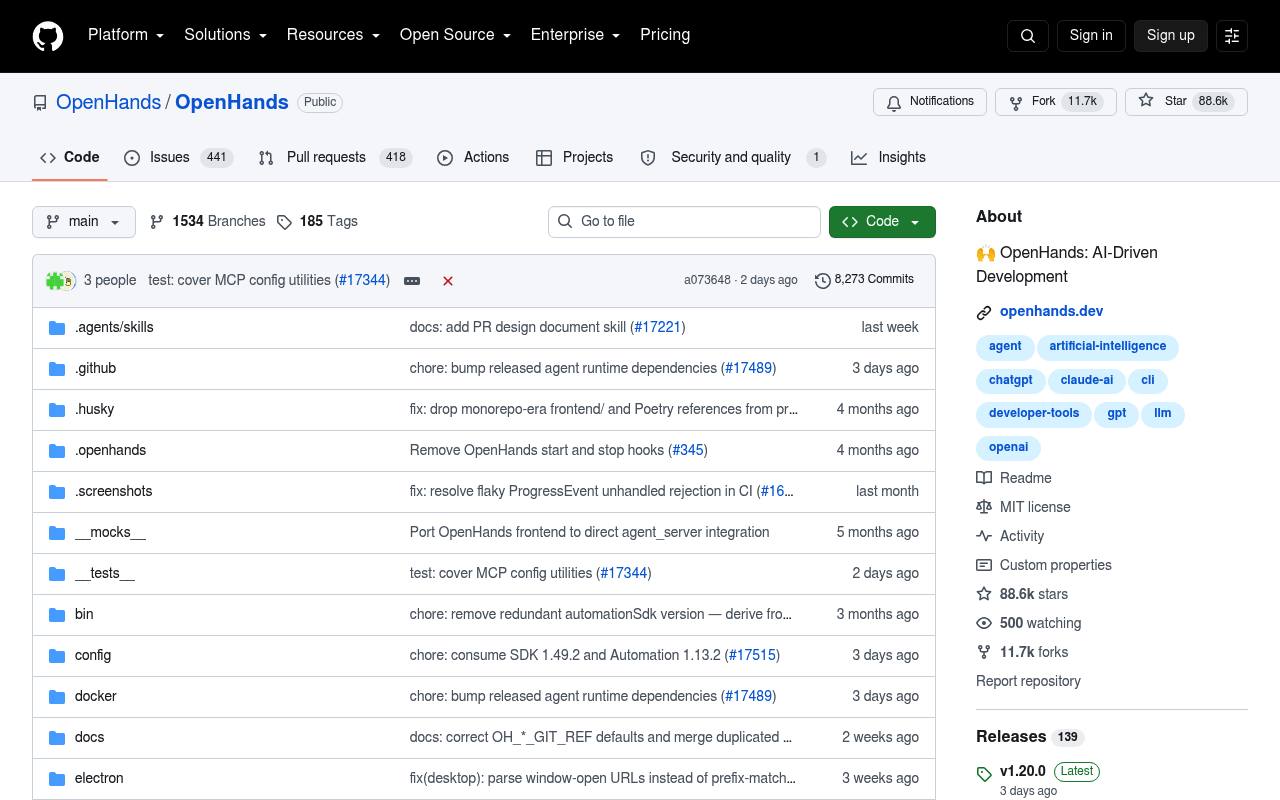1280x800 pixels.
Task: Open pull request #17515 link
Action: 752,656
